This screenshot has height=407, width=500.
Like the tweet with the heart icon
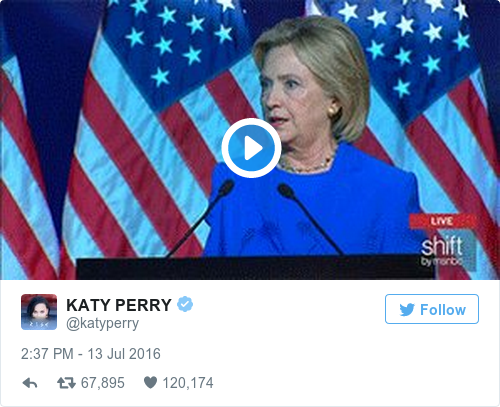[150, 382]
